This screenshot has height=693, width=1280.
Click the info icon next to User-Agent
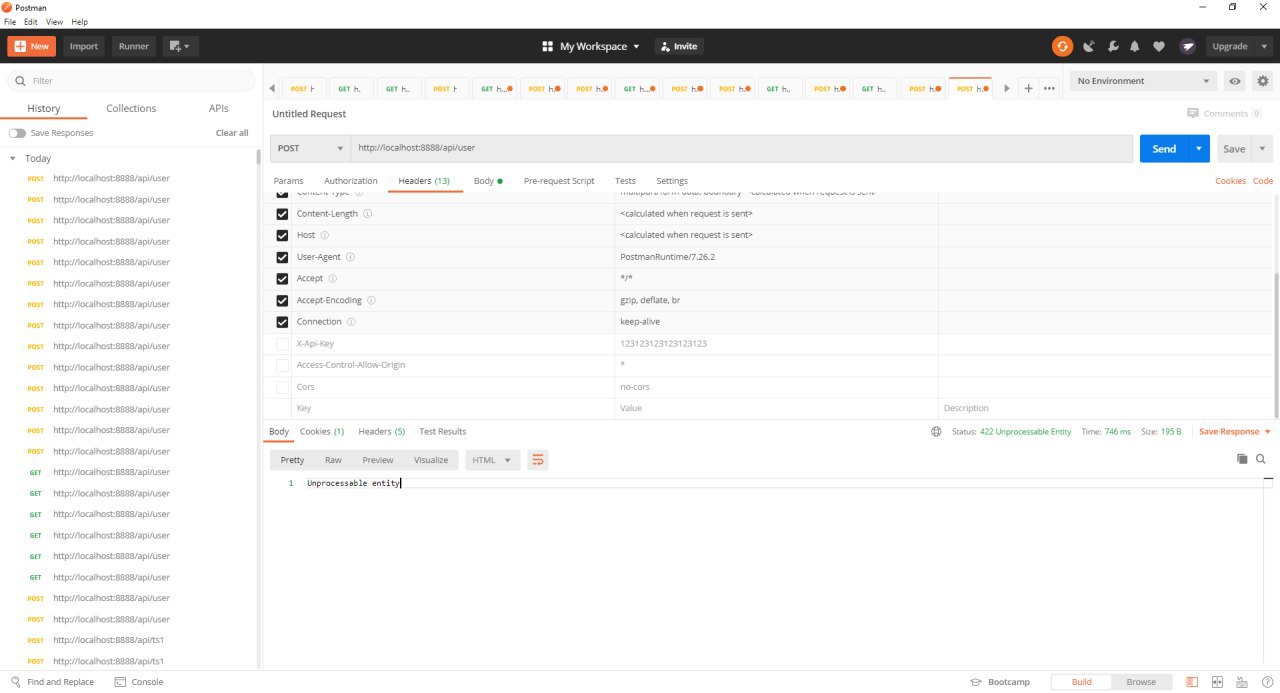350,257
